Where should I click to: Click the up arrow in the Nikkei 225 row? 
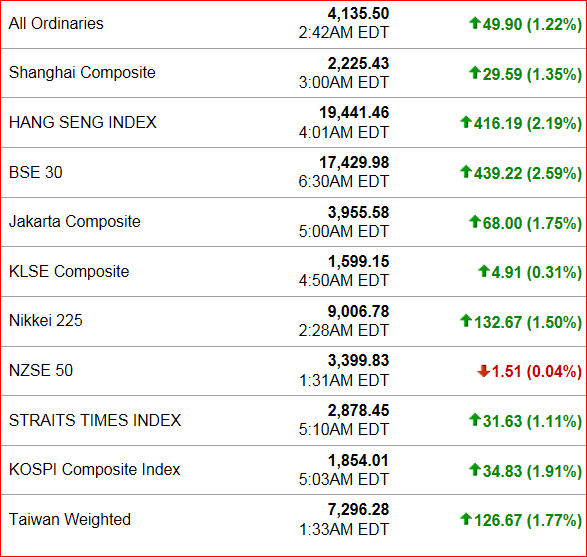466,320
